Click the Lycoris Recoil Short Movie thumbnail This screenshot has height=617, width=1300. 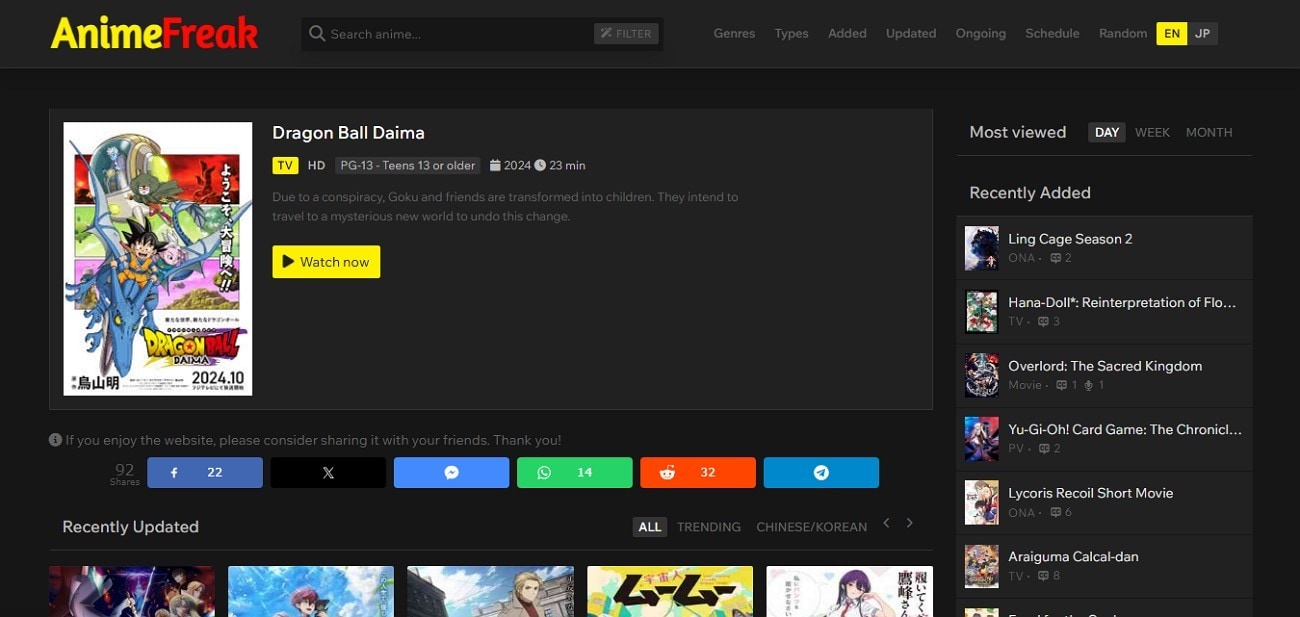click(x=981, y=502)
